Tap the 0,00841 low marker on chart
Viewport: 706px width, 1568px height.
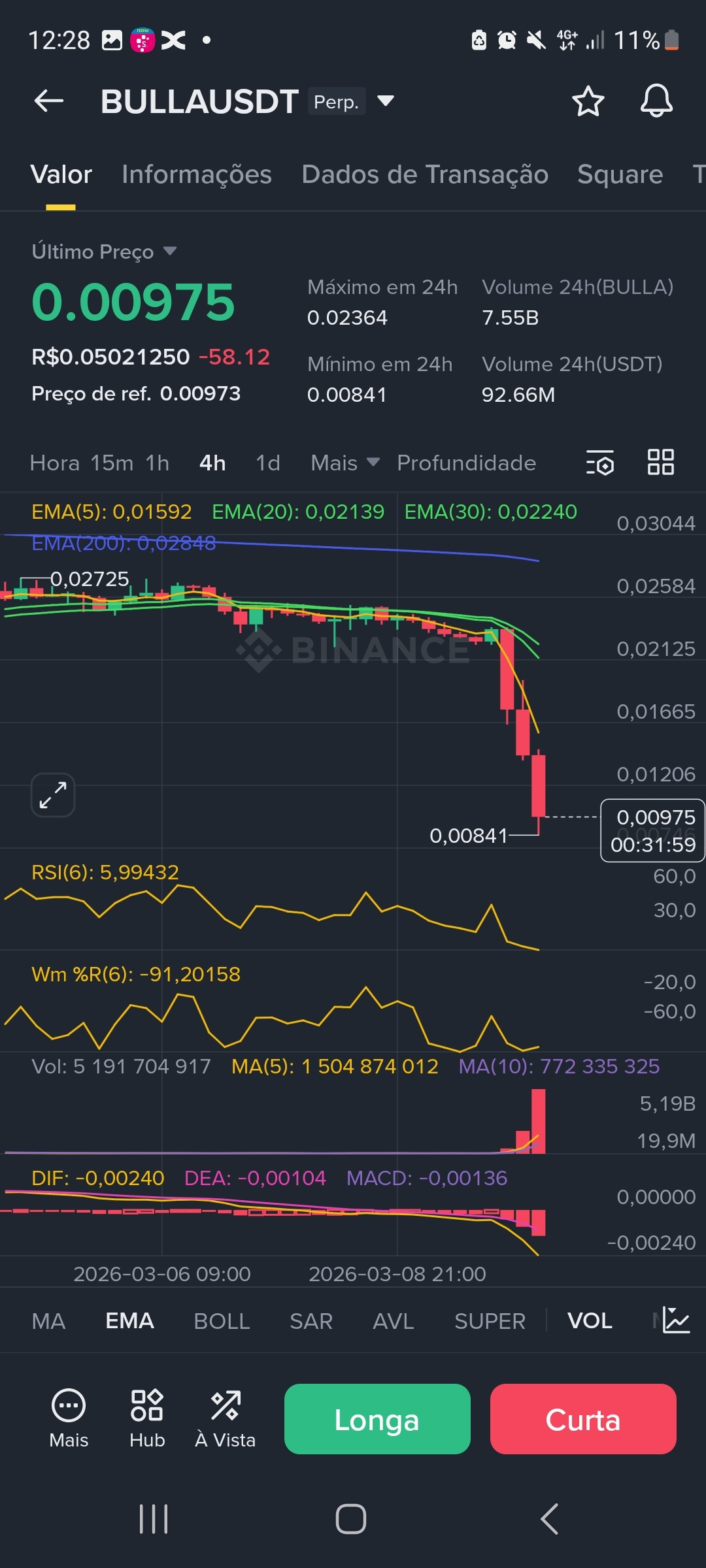(469, 836)
